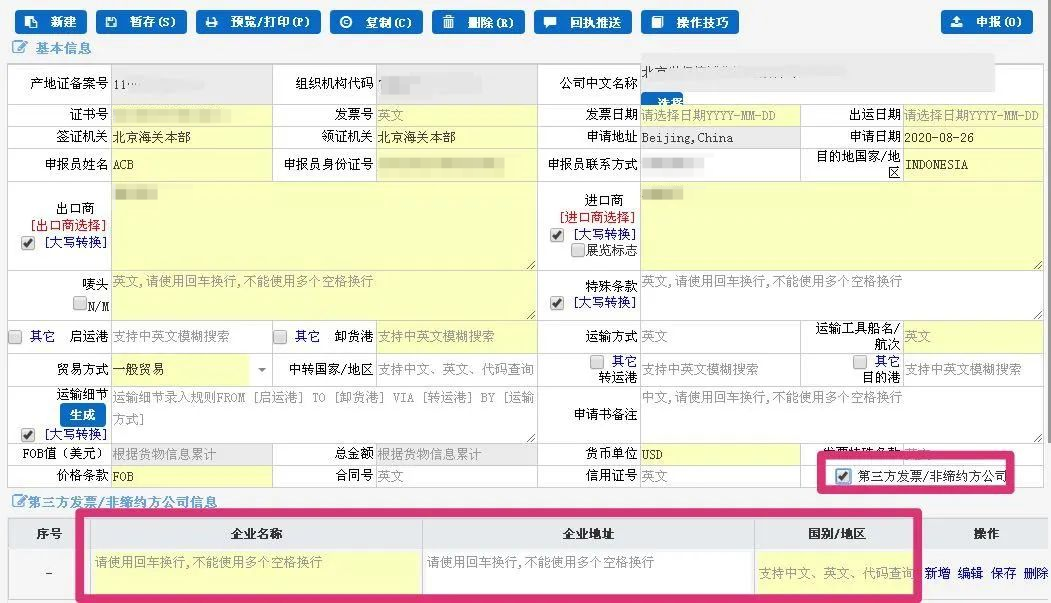Toggle 大写转换 under 出口商选择
1051x603 pixels.
(27, 243)
